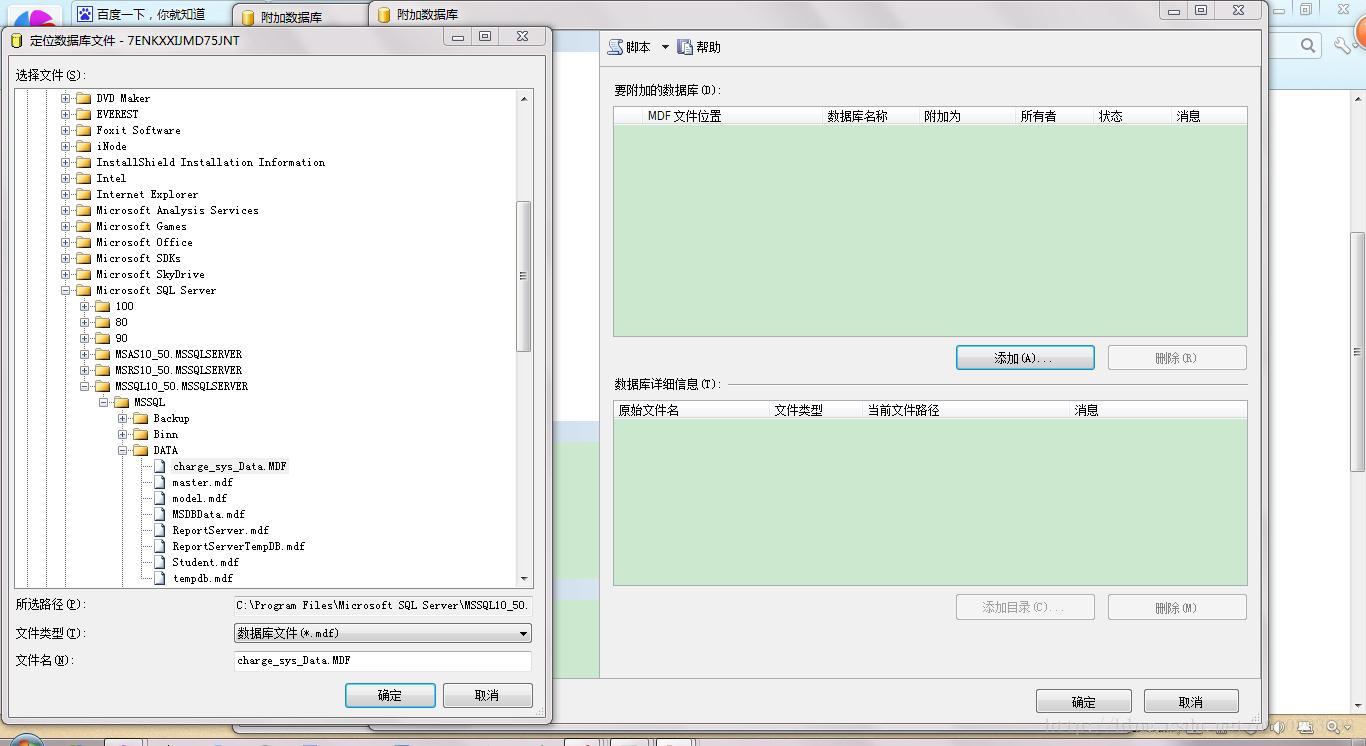Click the 文件类型 dropdown arrow button
1366x746 pixels.
[523, 633]
